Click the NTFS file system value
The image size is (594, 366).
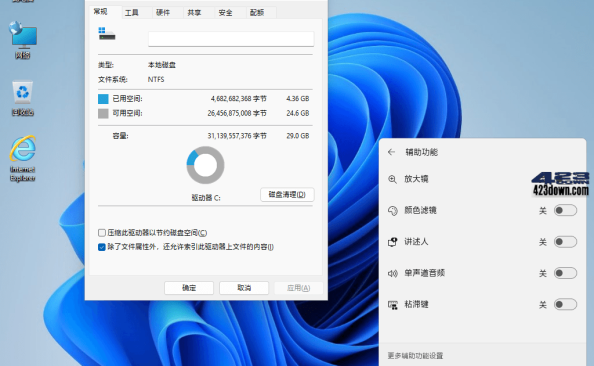point(156,79)
